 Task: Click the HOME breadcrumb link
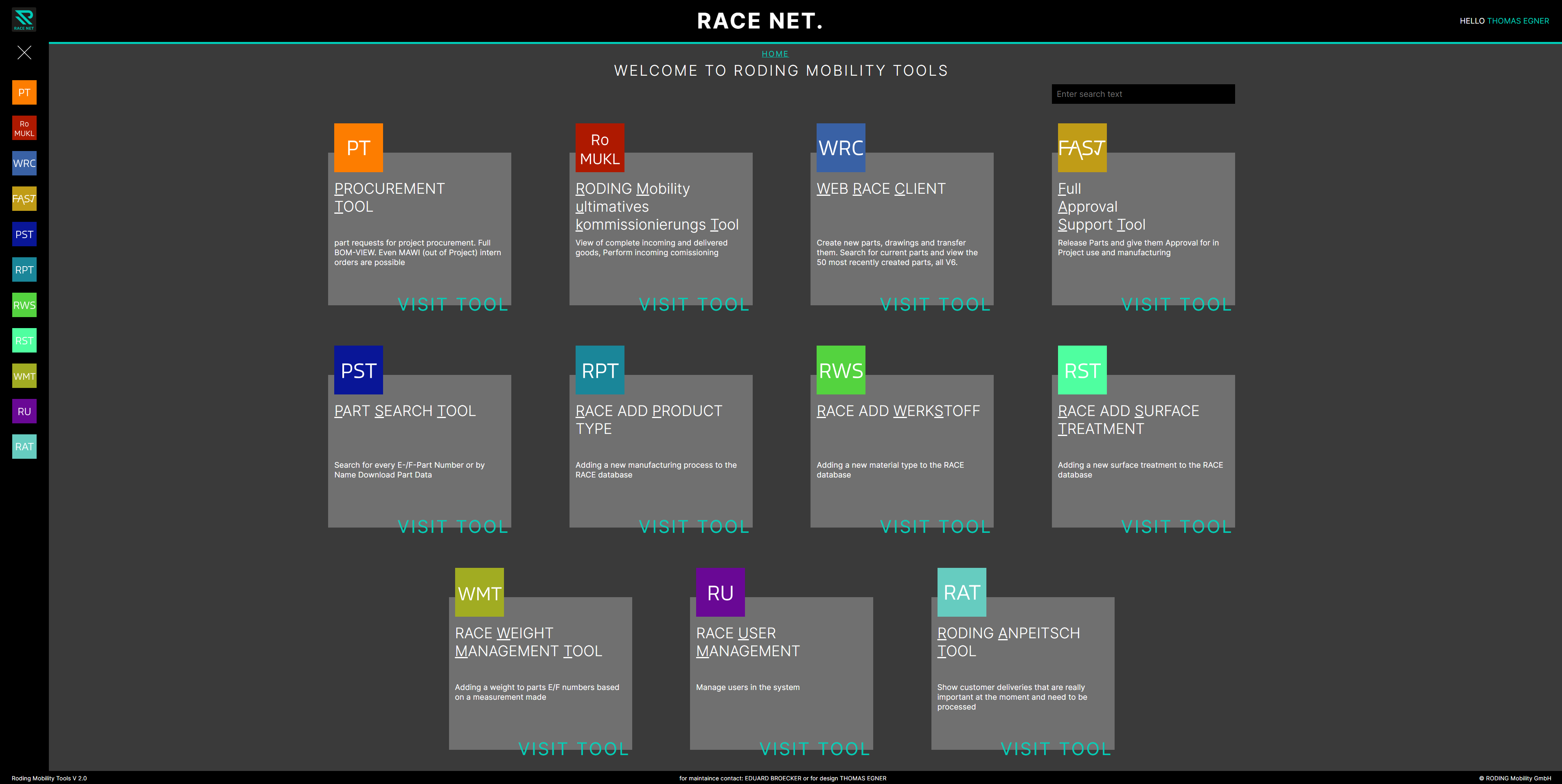[774, 54]
